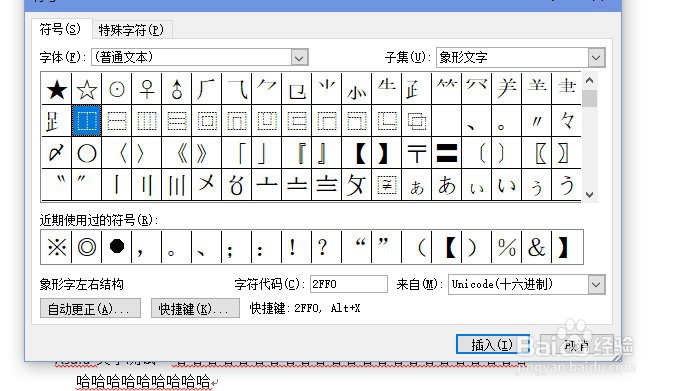This screenshot has height=391, width=673.
Task: Open the 来自 Unicode source dropdown
Action: [x=596, y=285]
